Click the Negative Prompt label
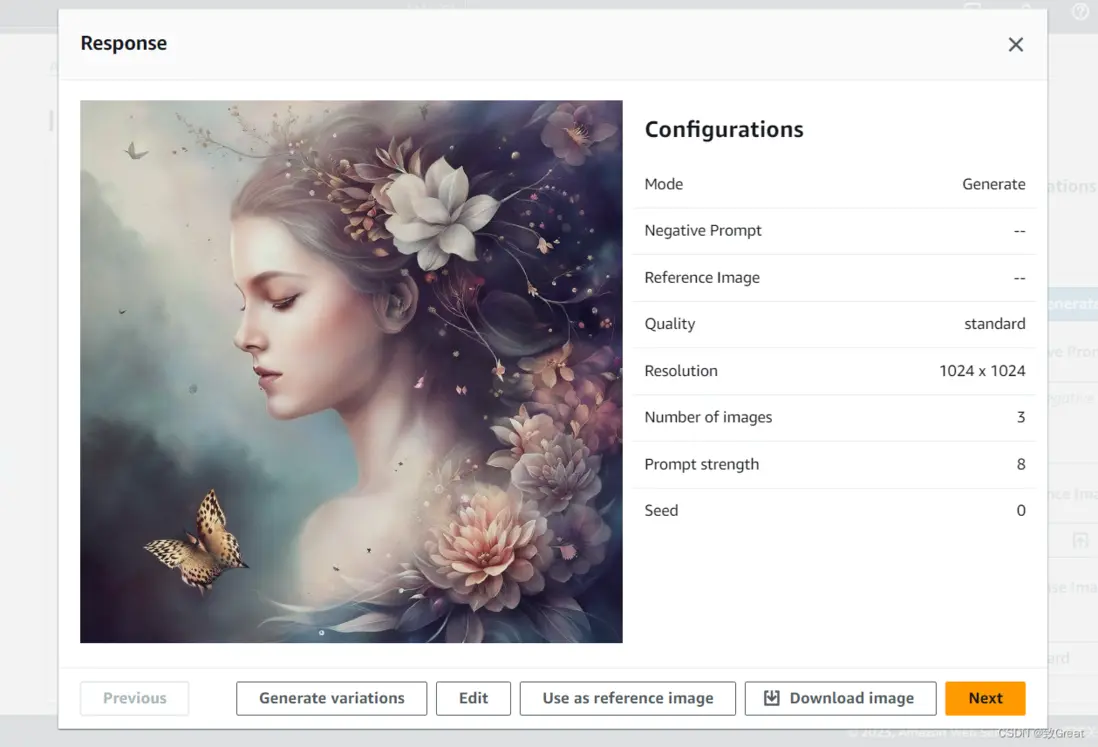Viewport: 1098px width, 747px height. [x=702, y=231]
